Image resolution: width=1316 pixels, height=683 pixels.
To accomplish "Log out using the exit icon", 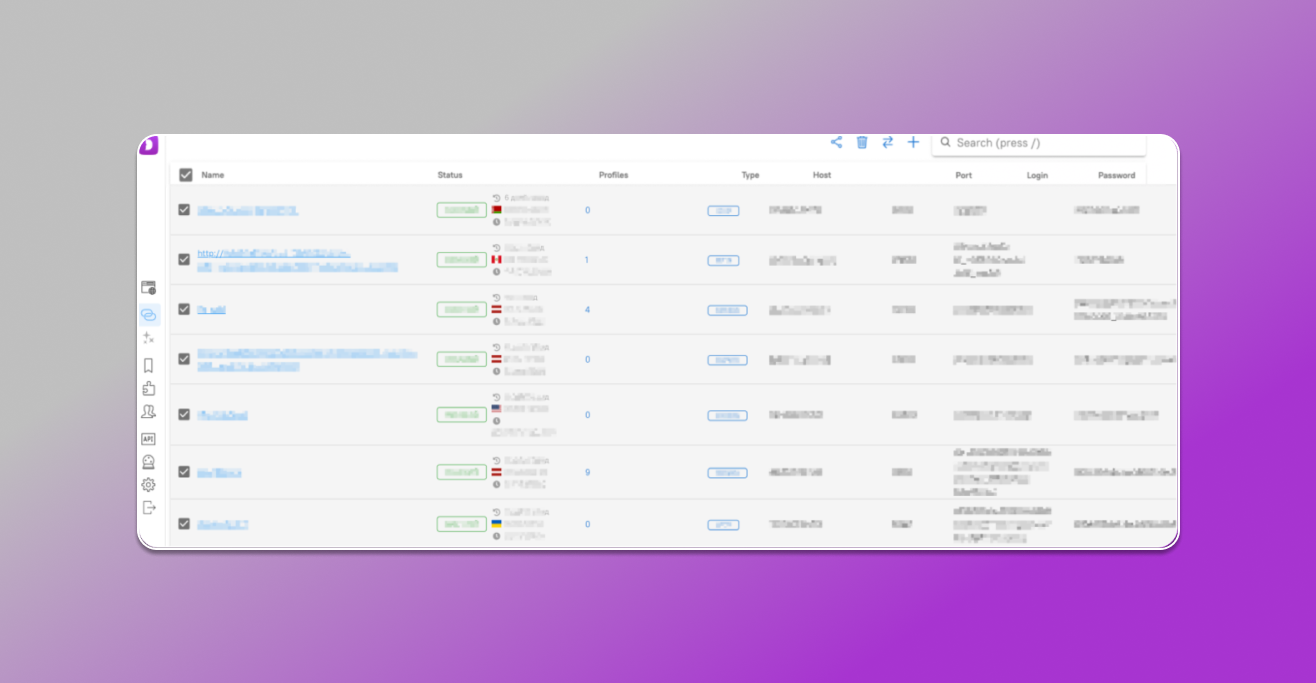I will click(x=148, y=507).
